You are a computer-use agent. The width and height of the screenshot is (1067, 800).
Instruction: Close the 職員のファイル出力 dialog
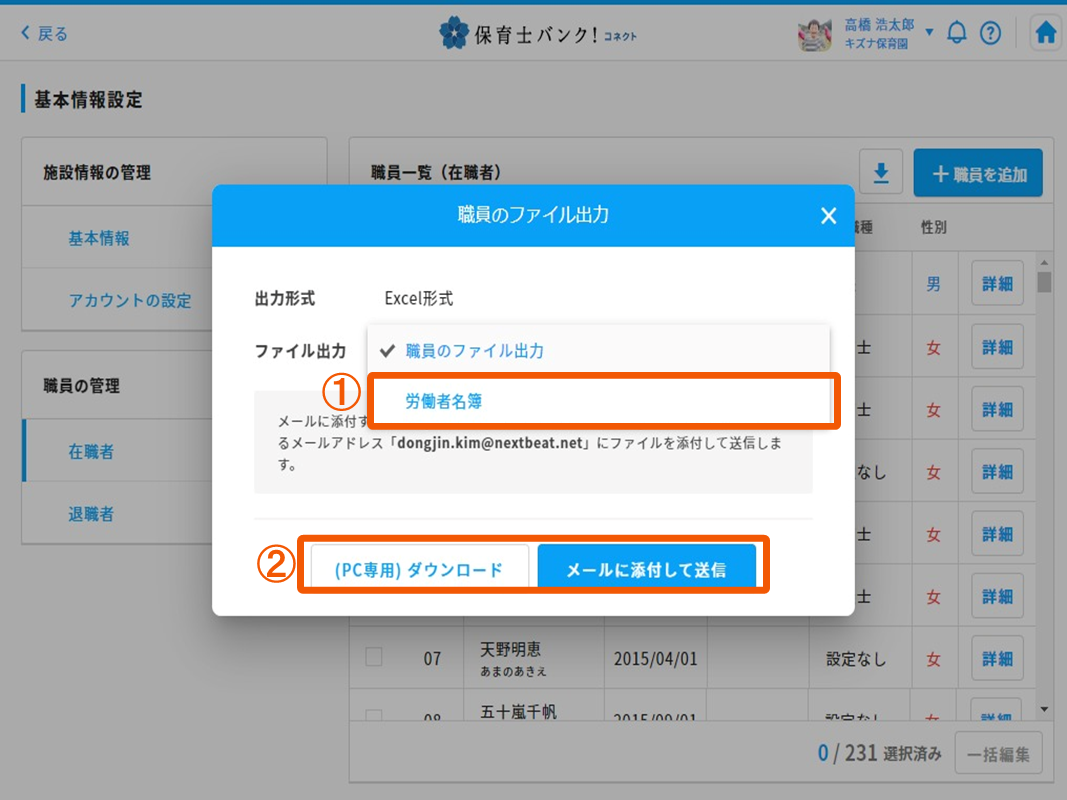click(828, 215)
